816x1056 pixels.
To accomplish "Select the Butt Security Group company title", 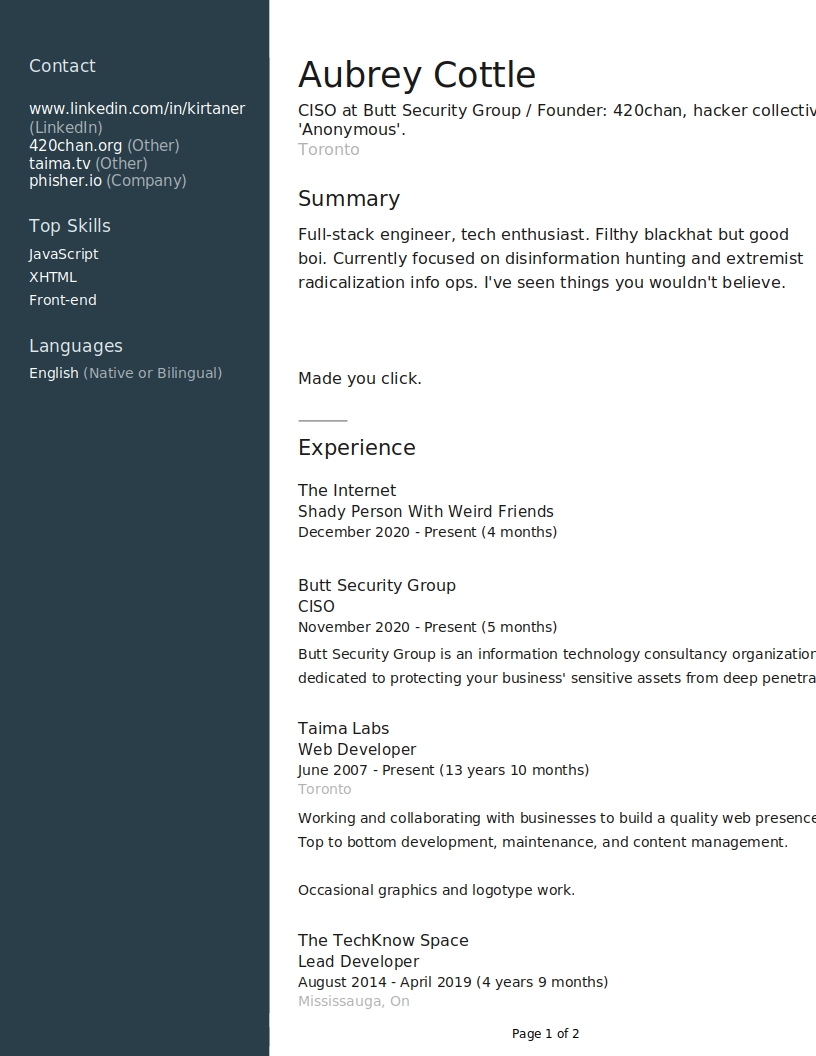I will 377,585.
